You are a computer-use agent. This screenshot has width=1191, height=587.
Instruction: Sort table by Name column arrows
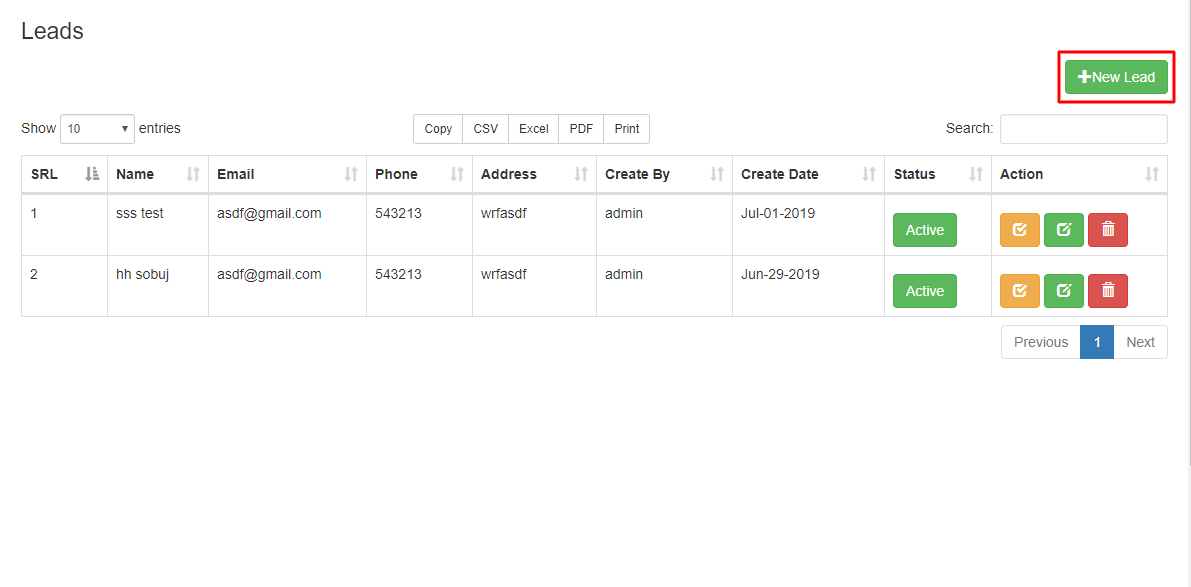point(193,174)
